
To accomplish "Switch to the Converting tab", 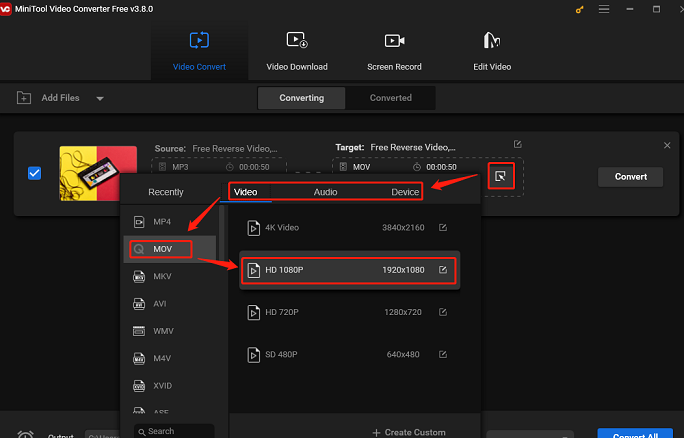I will point(301,98).
